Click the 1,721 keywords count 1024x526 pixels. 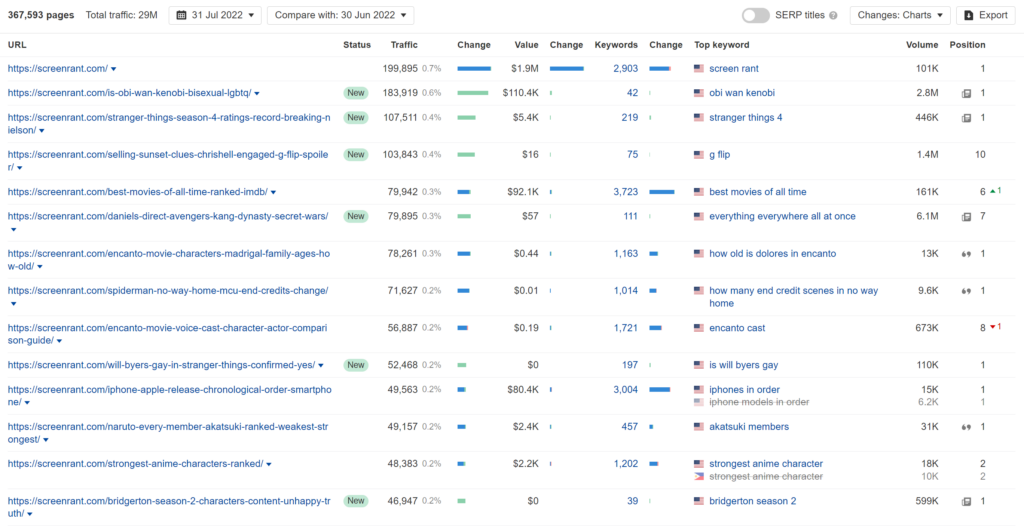(626, 328)
